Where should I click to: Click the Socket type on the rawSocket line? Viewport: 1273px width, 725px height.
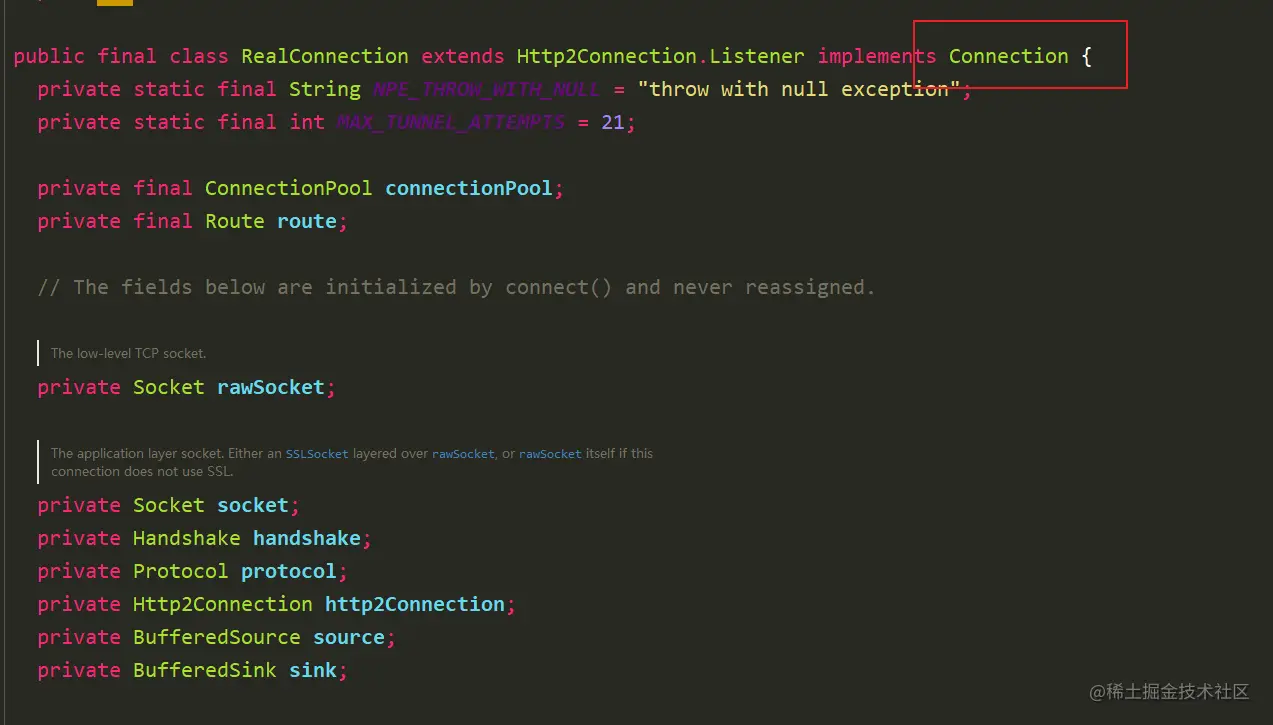coord(169,387)
